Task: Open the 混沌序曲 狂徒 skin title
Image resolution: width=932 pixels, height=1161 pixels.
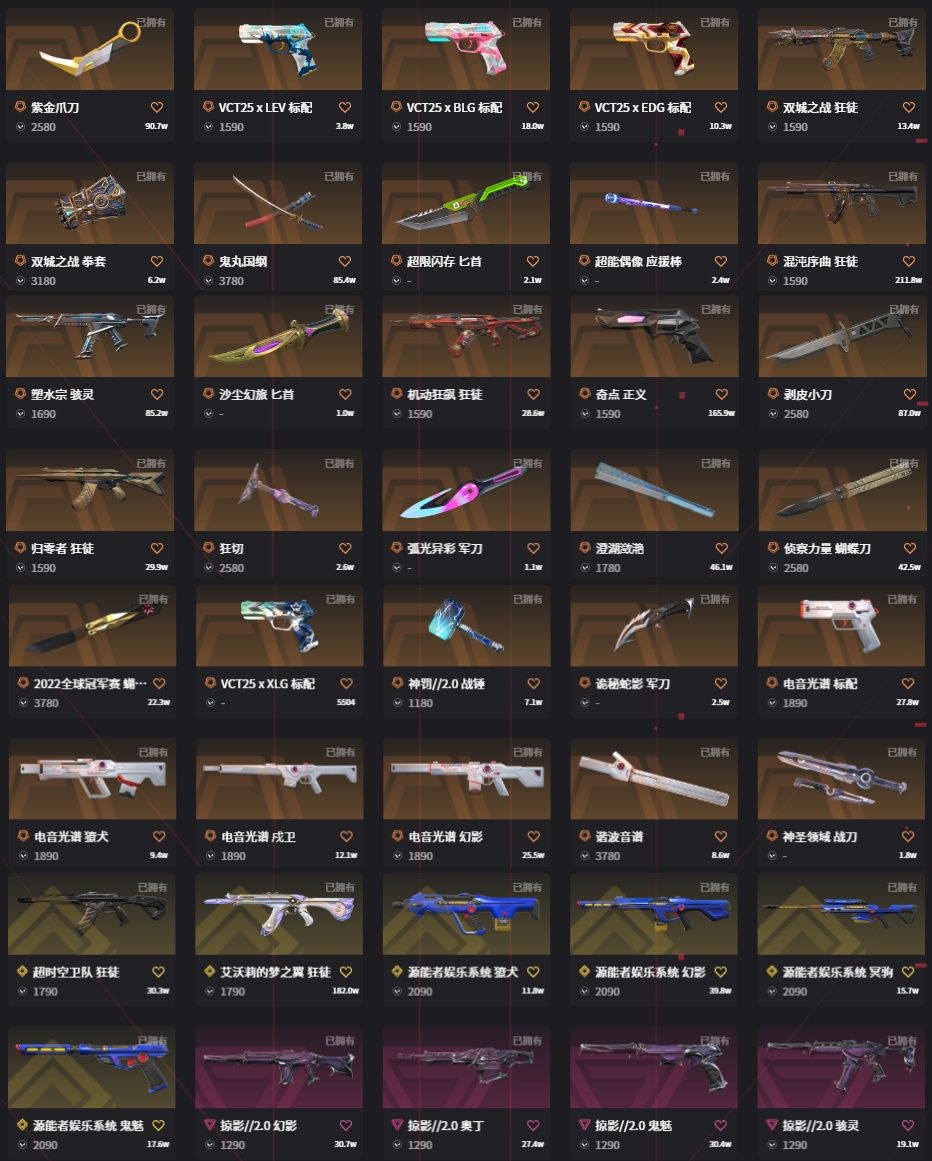Action: (820, 261)
